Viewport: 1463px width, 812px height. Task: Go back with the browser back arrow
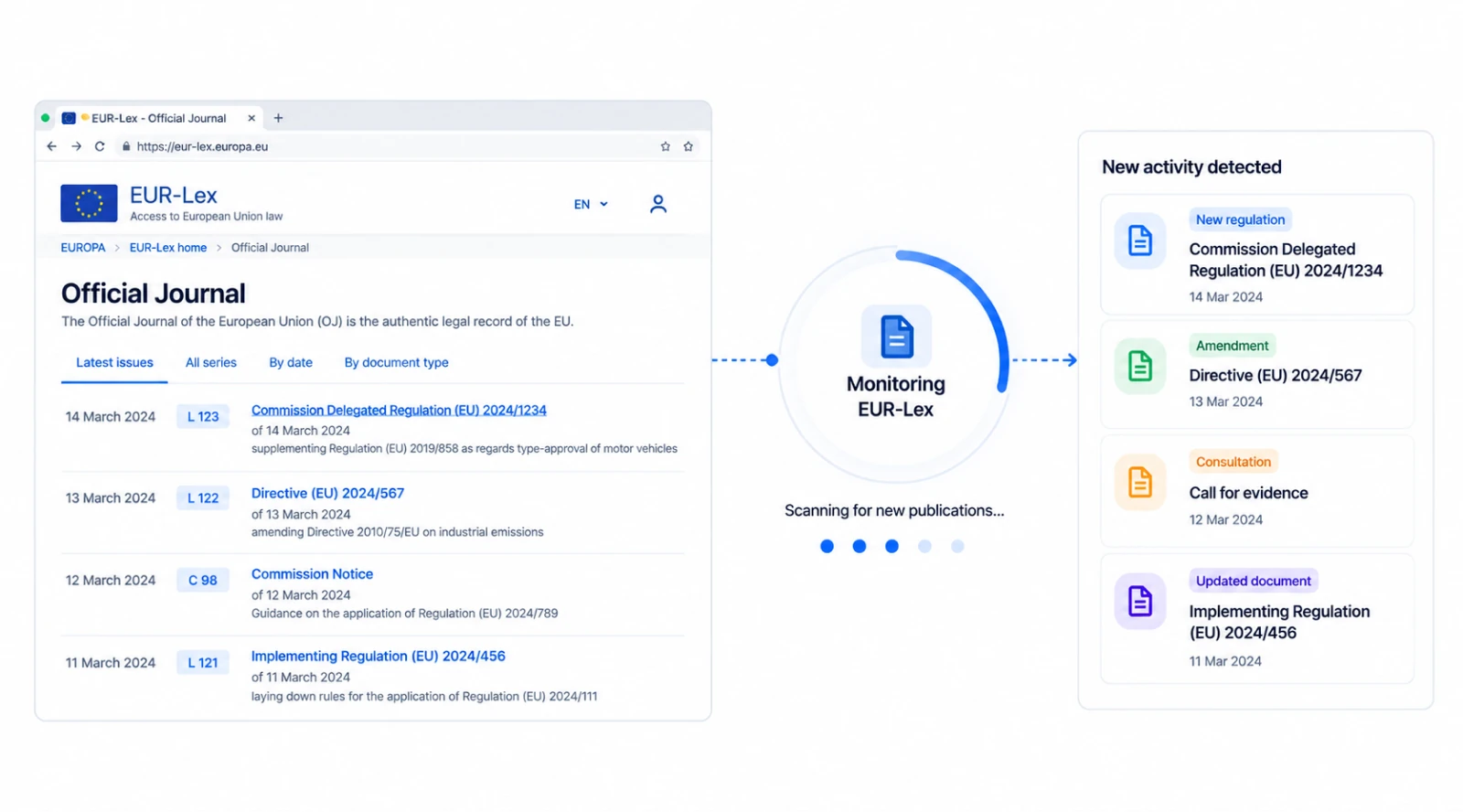click(52, 146)
